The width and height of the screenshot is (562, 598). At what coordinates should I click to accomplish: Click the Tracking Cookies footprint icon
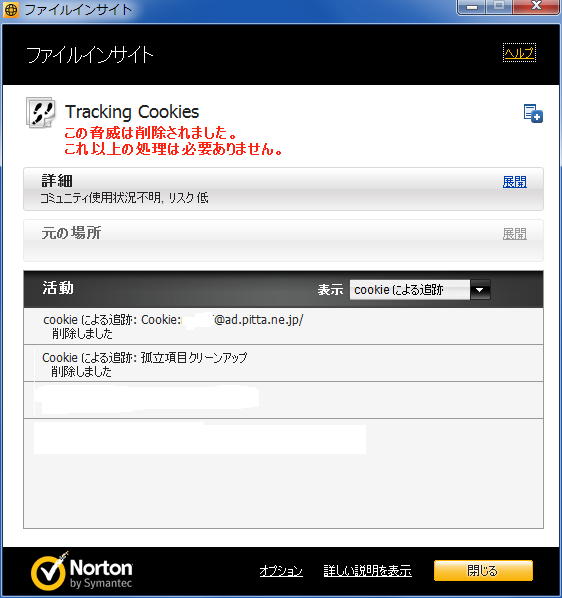click(40, 113)
